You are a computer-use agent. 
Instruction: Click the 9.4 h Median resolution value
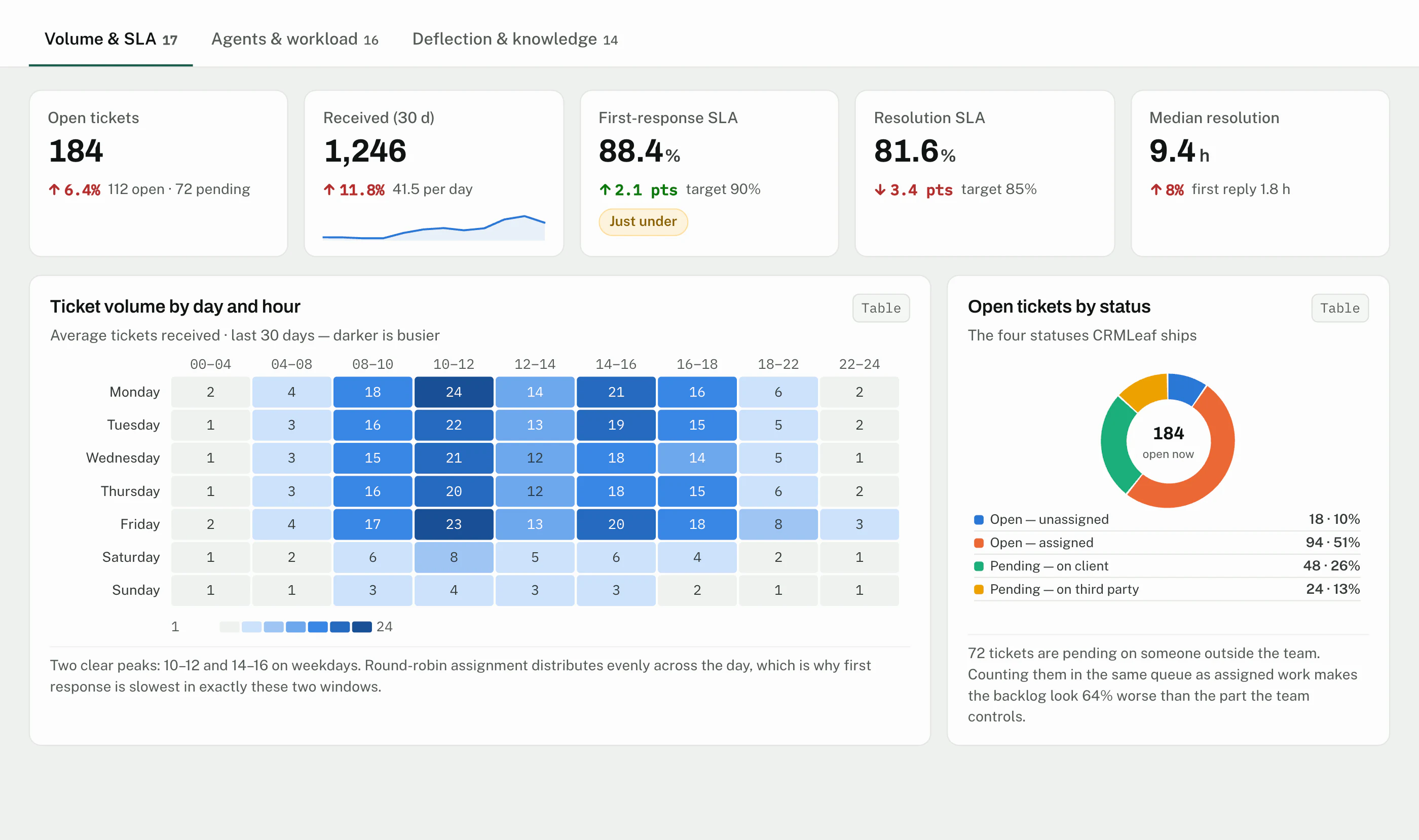[1179, 151]
